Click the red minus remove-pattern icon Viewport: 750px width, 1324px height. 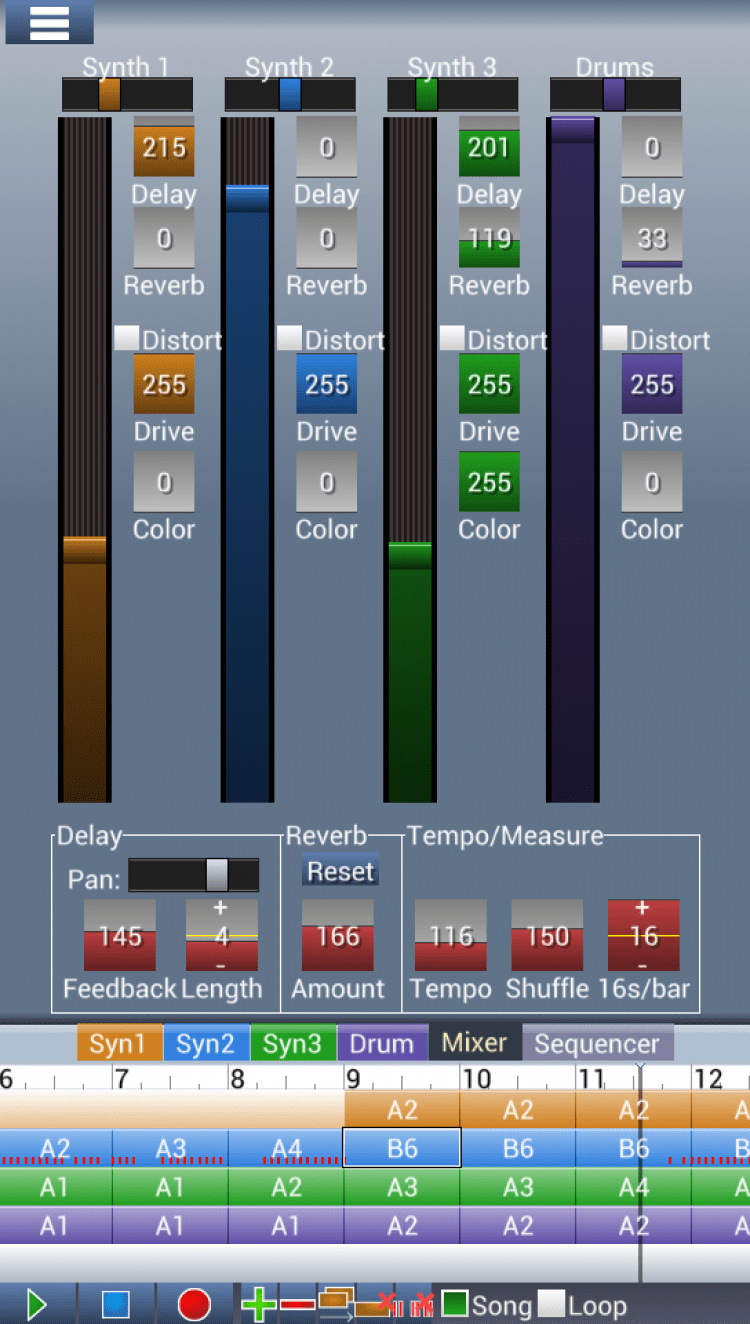297,1304
